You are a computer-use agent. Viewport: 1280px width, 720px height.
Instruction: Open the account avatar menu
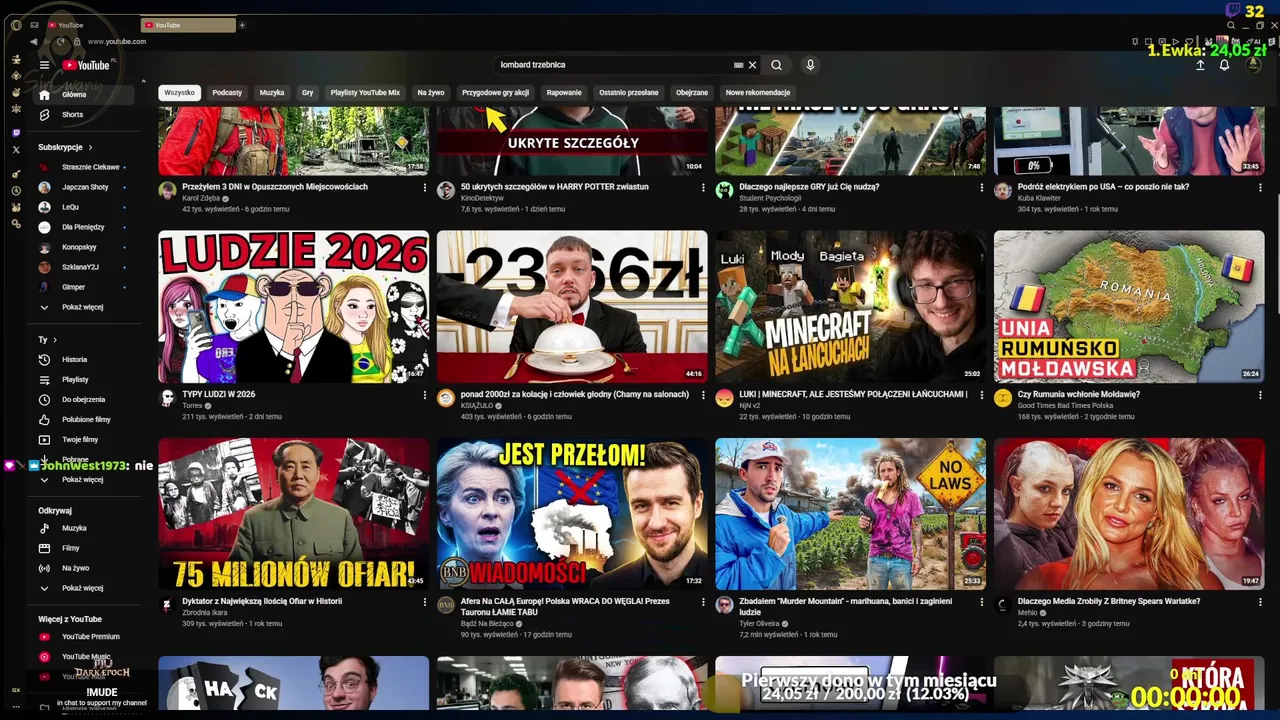[1253, 65]
